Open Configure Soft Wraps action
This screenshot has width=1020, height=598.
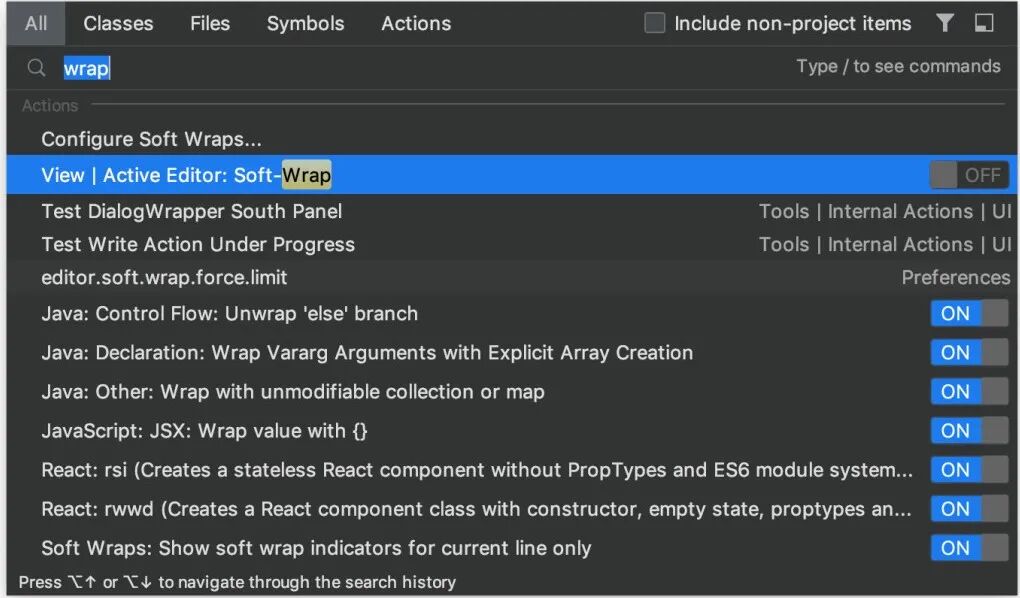point(152,139)
